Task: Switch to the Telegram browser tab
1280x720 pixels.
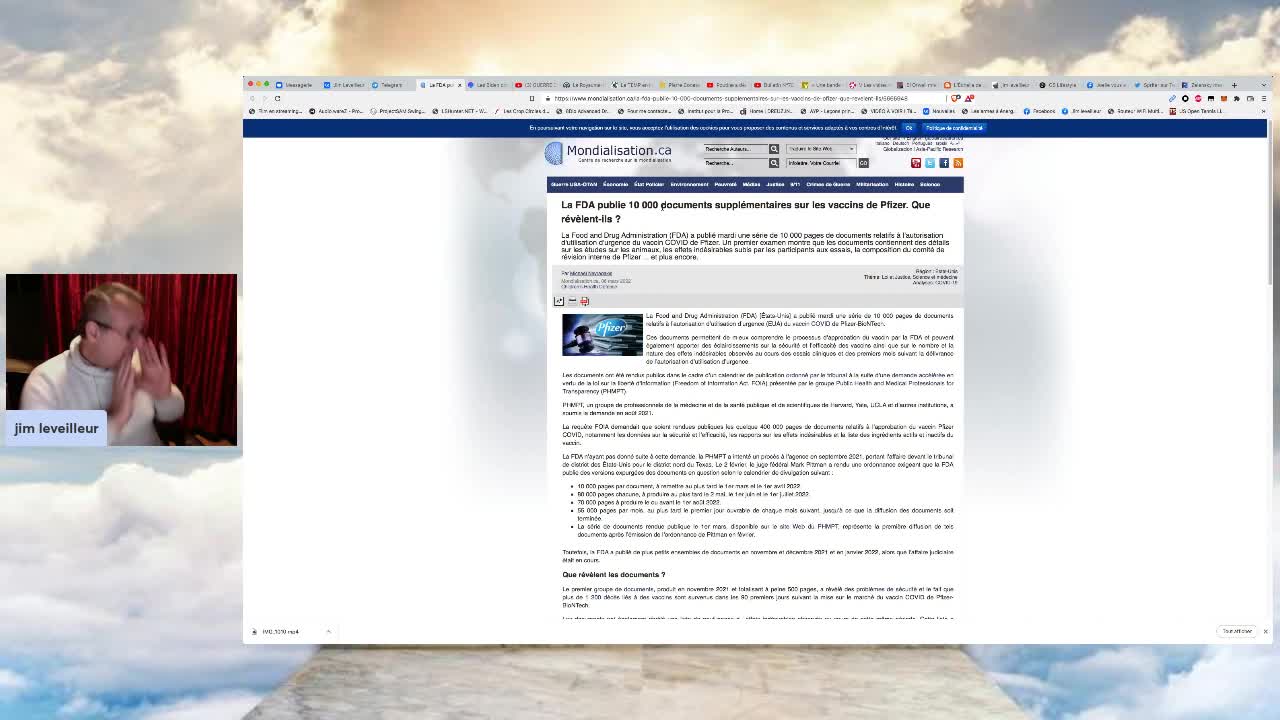Action: click(390, 85)
